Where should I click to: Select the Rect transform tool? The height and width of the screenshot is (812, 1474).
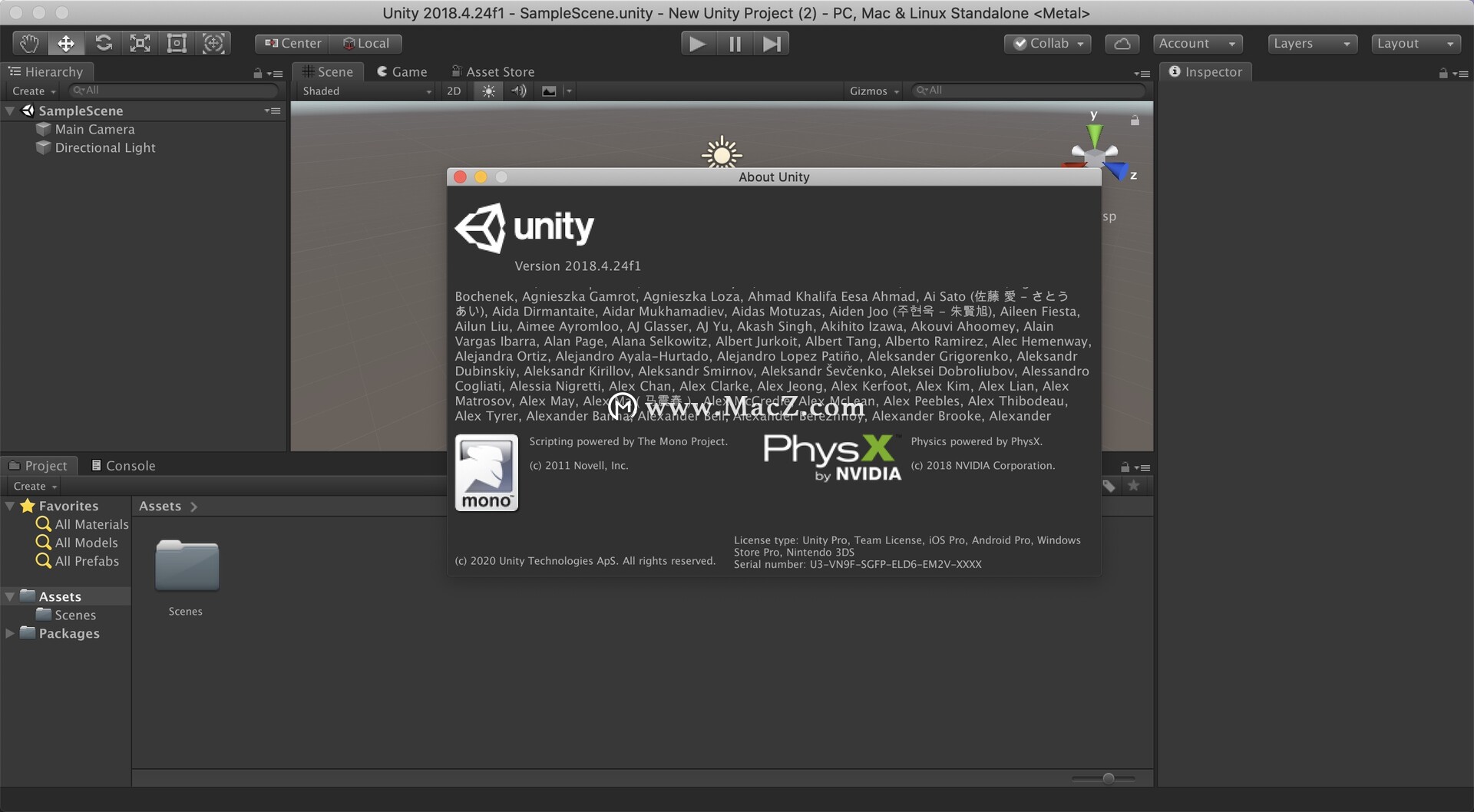tap(177, 44)
